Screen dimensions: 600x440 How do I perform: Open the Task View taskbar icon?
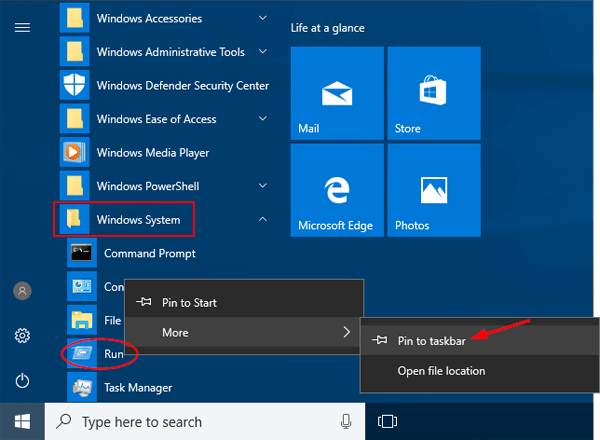[x=388, y=421]
